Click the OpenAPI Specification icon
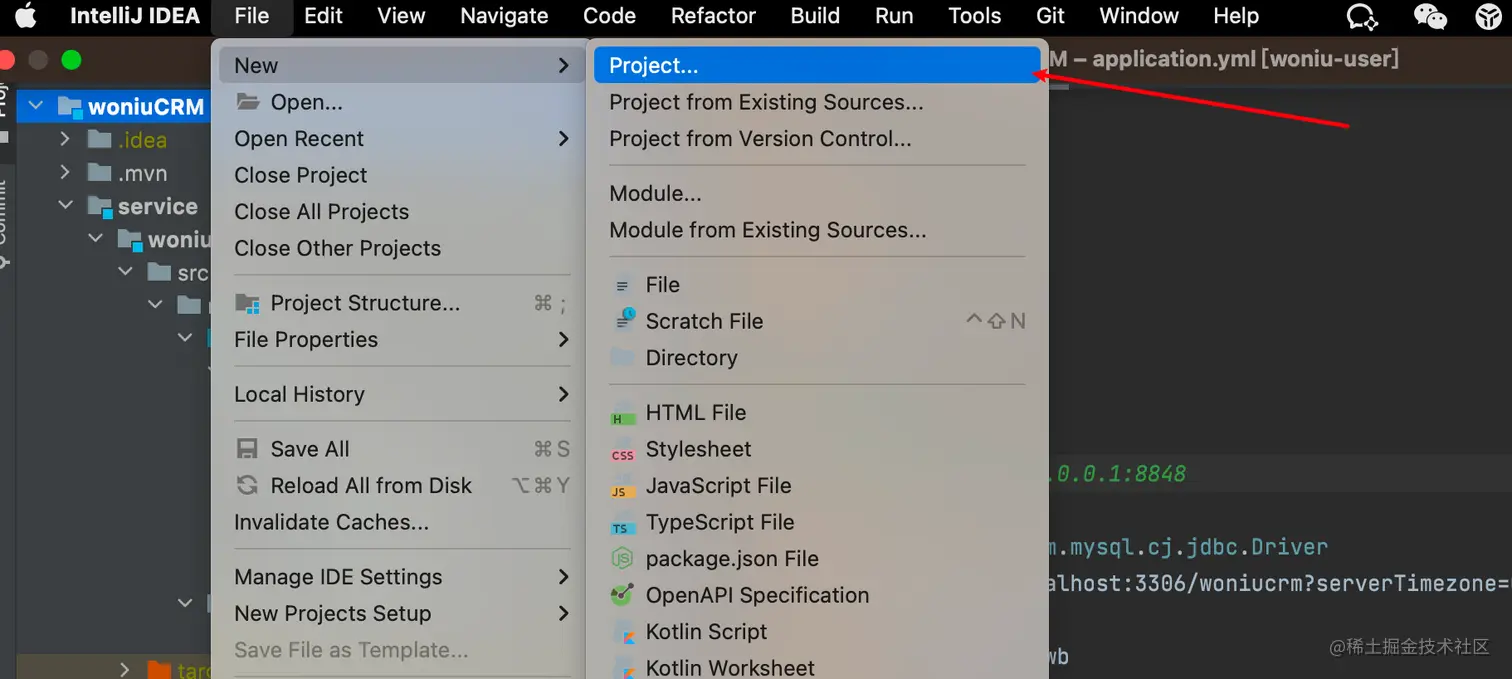Screen dimensions: 1512x679 623,596
